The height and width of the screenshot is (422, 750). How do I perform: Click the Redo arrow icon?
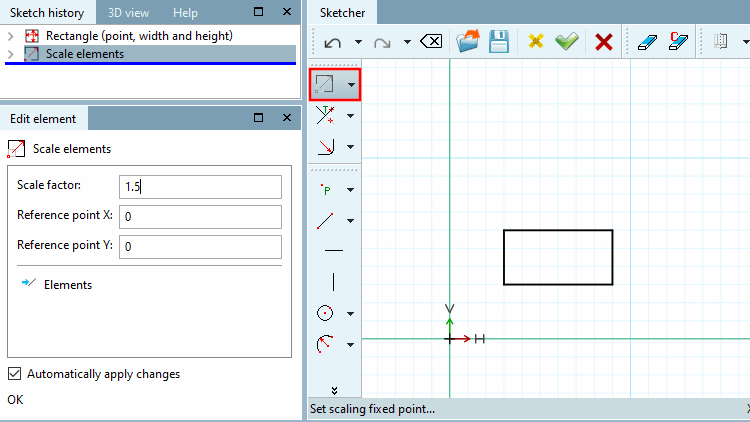382,43
